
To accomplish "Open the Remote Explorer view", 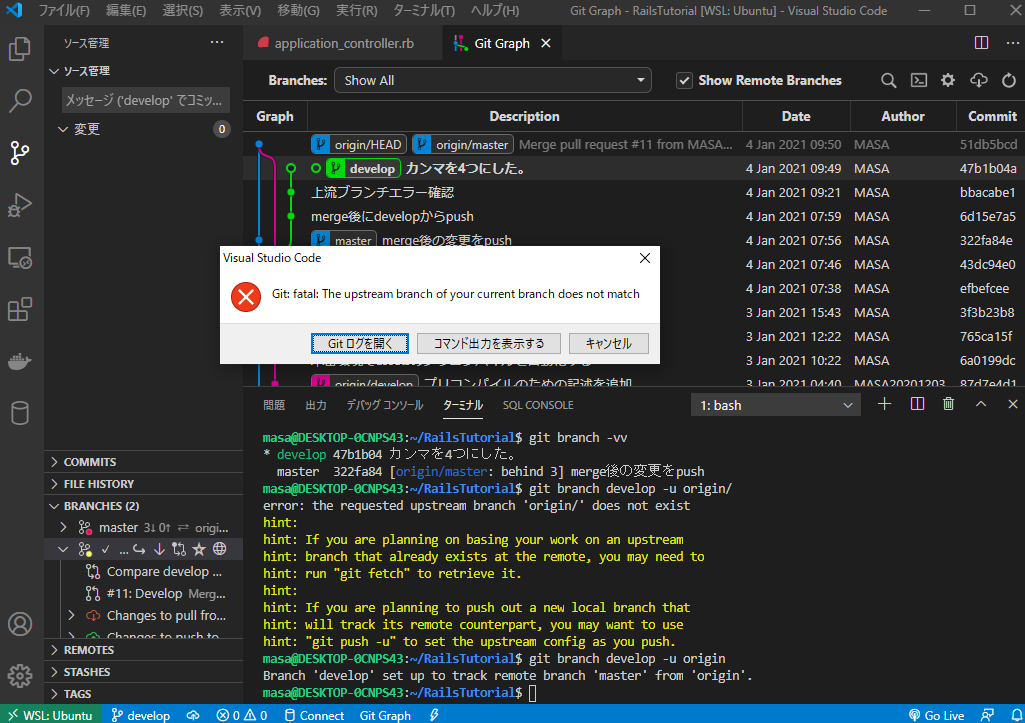I will [20, 258].
